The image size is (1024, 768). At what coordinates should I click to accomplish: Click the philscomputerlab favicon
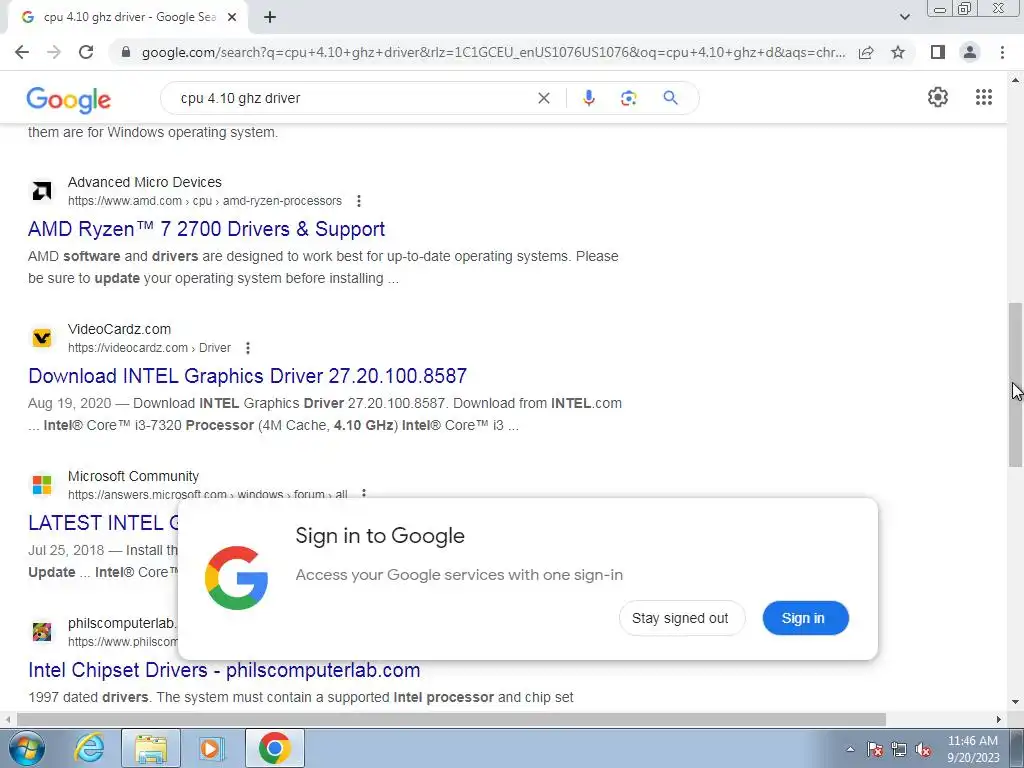tap(42, 632)
